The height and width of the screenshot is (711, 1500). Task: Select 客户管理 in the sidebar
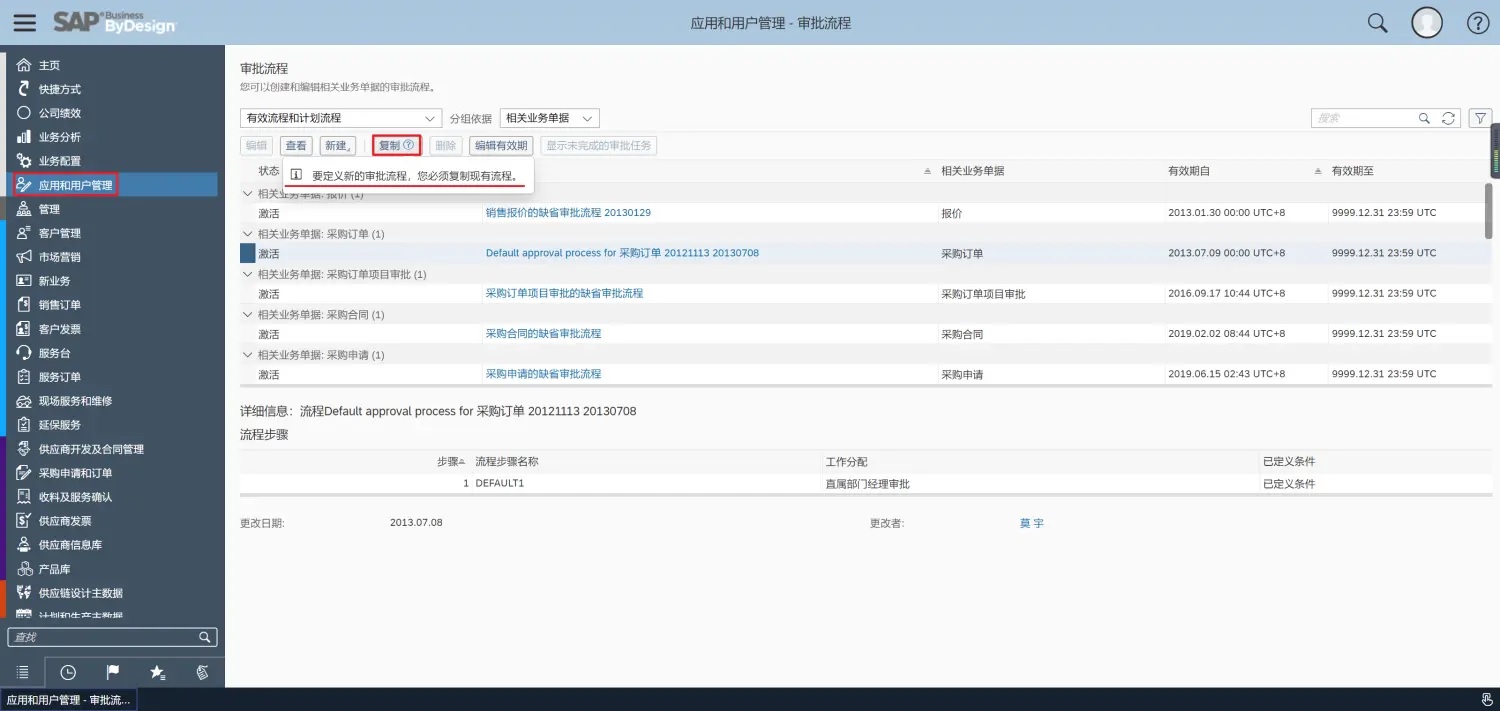(60, 233)
